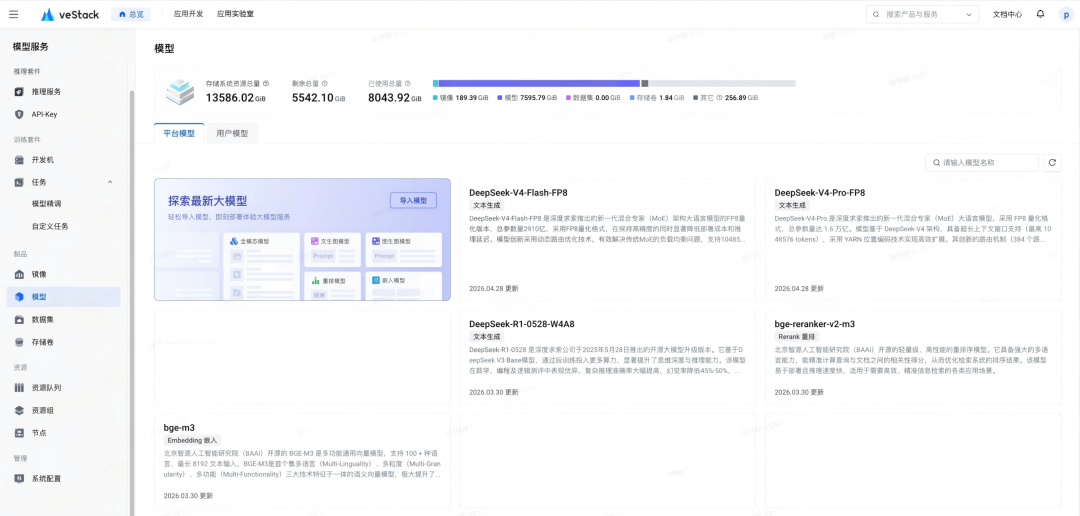
Task: Open the DeepSeek-R1-0528-W4A8 model card
Action: tap(608, 357)
